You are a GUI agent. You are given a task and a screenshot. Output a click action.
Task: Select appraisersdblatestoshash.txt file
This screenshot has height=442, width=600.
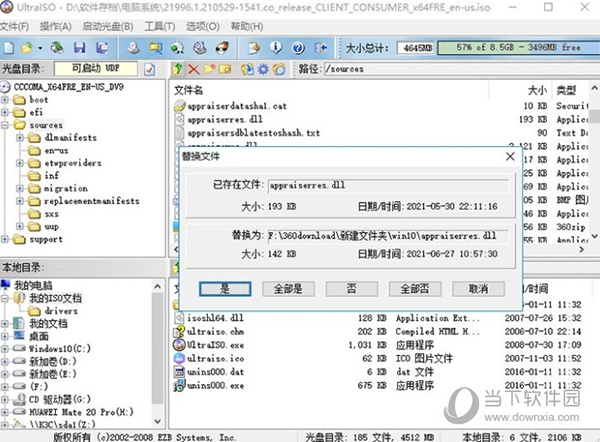pos(253,133)
